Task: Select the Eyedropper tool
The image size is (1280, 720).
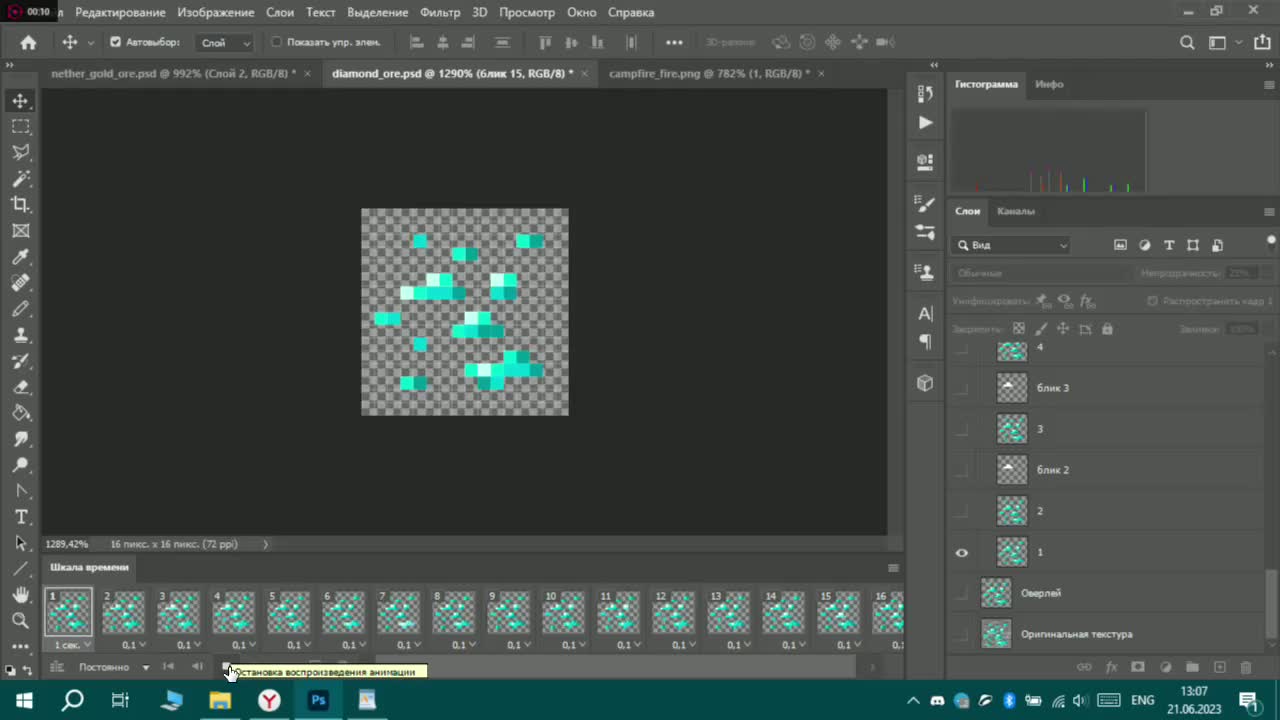Action: (20, 257)
